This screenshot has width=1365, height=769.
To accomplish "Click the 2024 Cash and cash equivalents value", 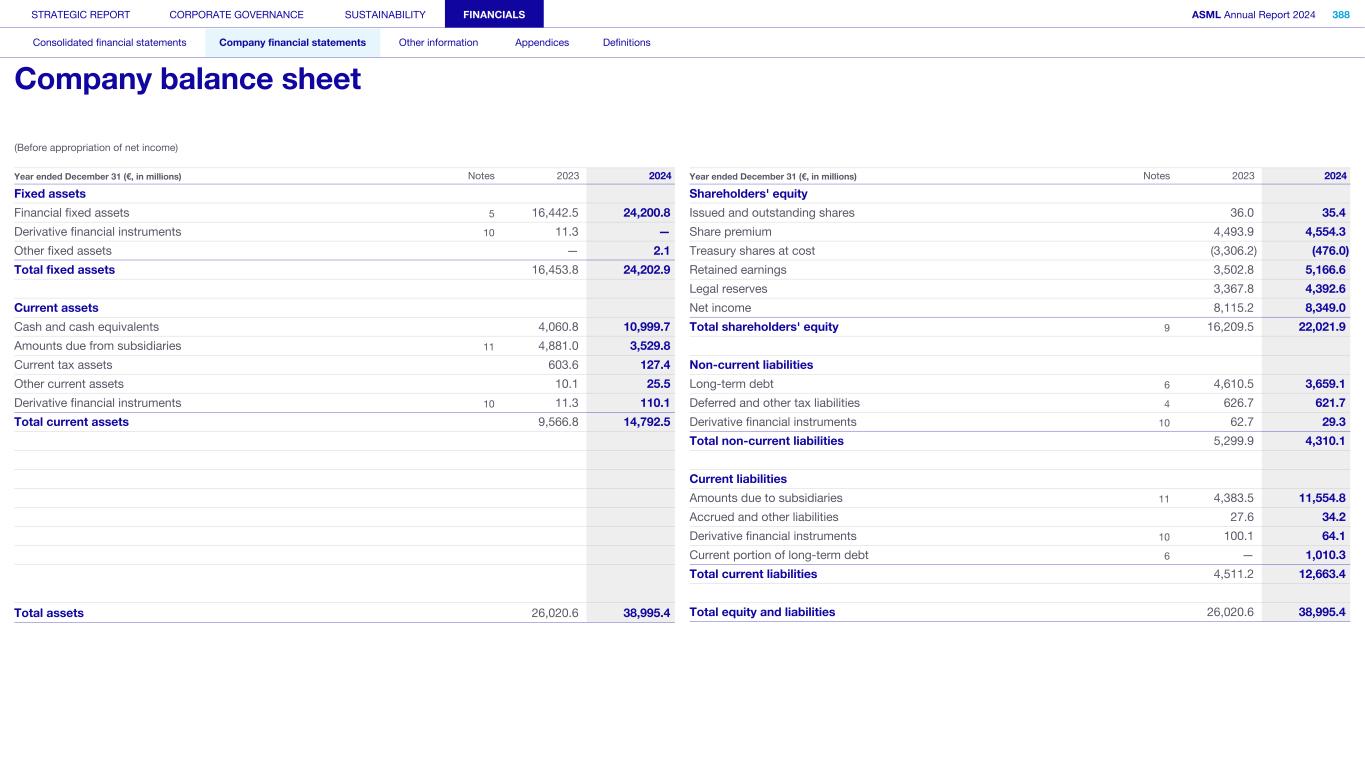I will click(645, 327).
